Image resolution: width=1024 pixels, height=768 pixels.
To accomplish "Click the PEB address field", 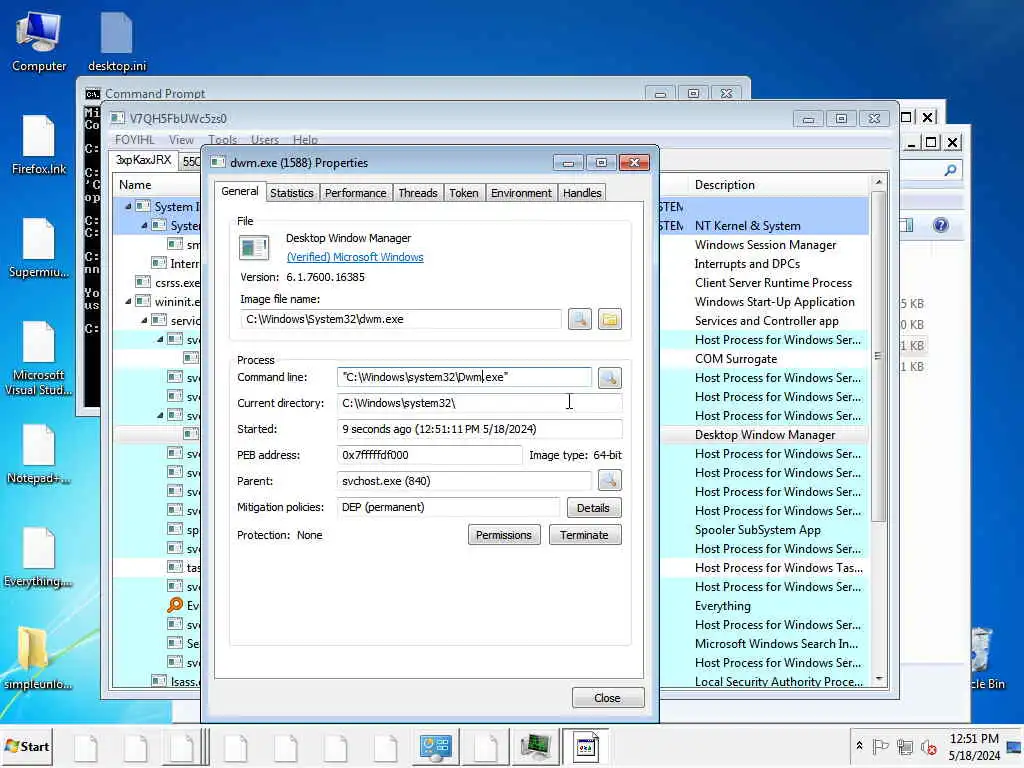I will 429,455.
